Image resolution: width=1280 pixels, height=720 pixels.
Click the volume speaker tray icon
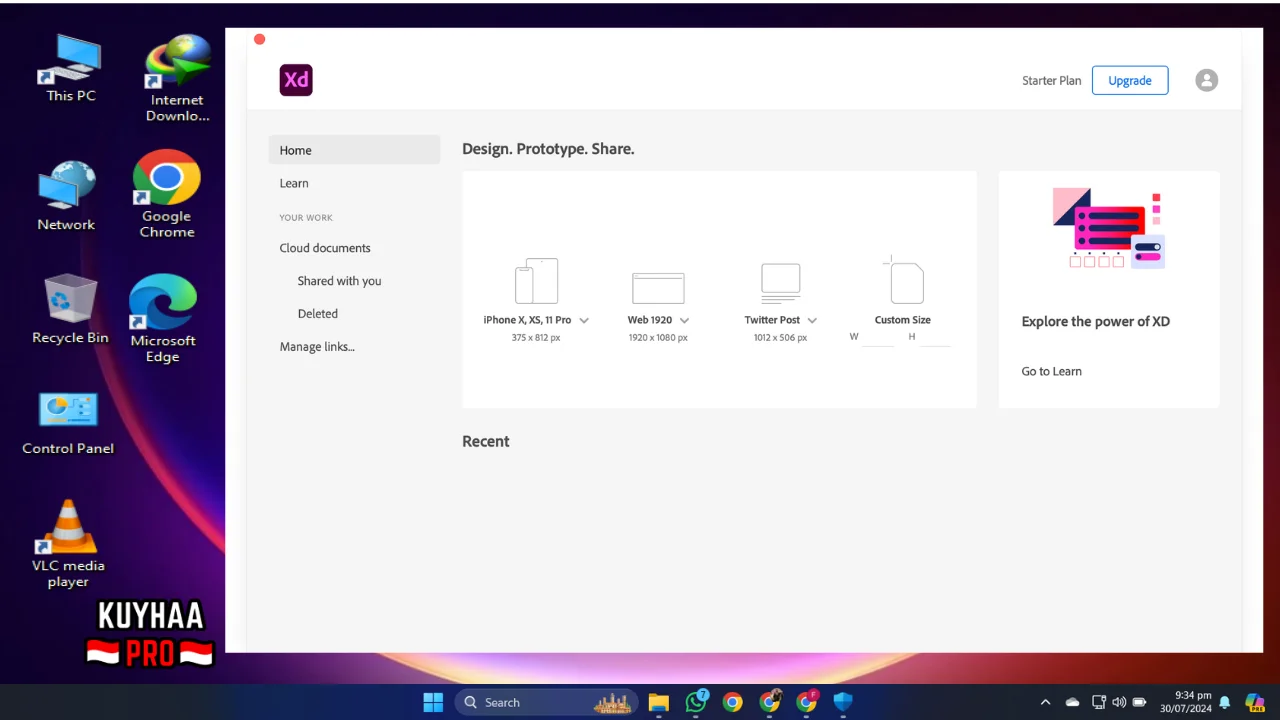tap(1119, 702)
